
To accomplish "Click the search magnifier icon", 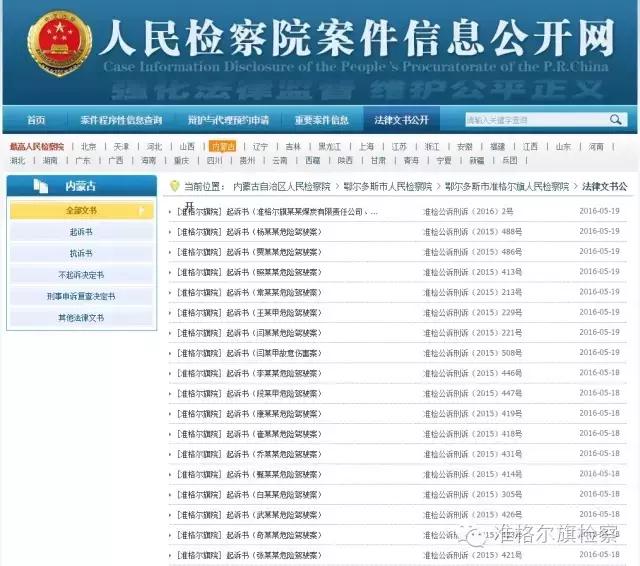I will coord(616,120).
